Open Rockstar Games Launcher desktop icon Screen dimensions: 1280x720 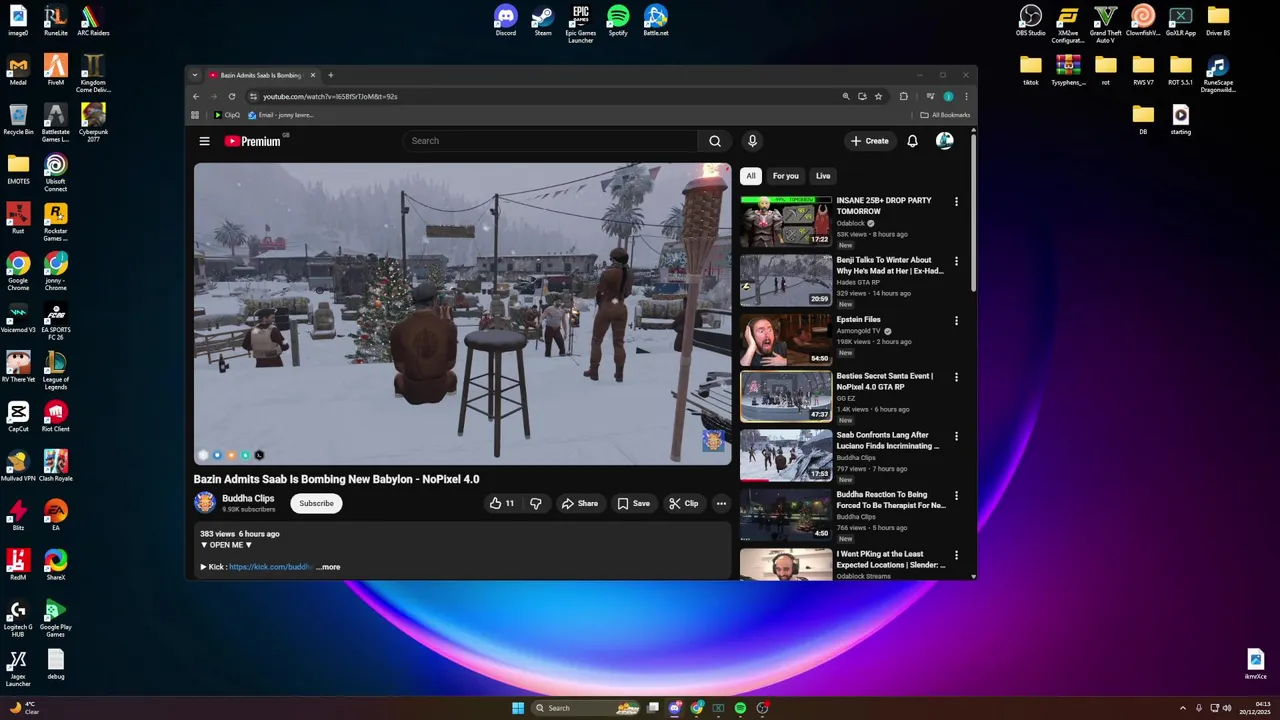pyautogui.click(x=56, y=222)
